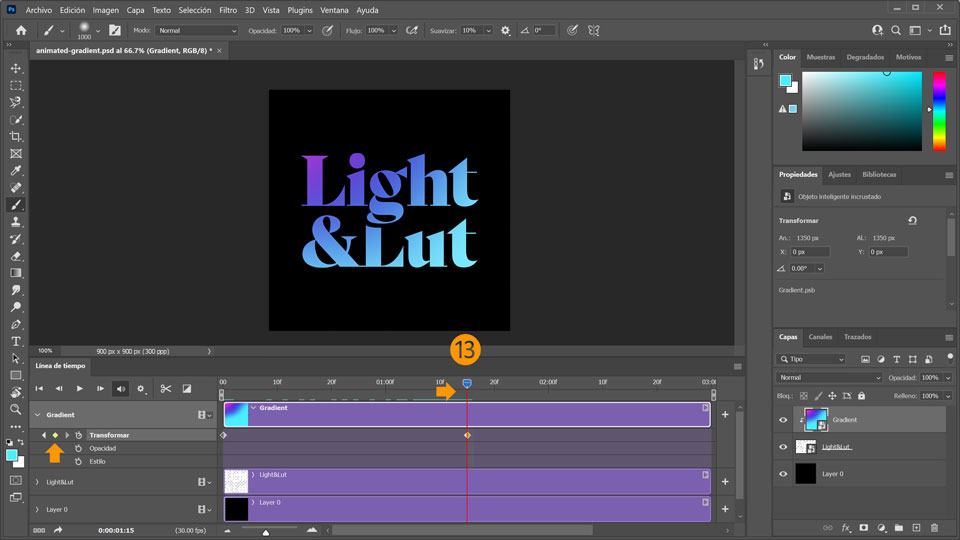Screen dimensions: 960x540
Task: Expand the Light&Lut timeline track
Action: [37, 482]
